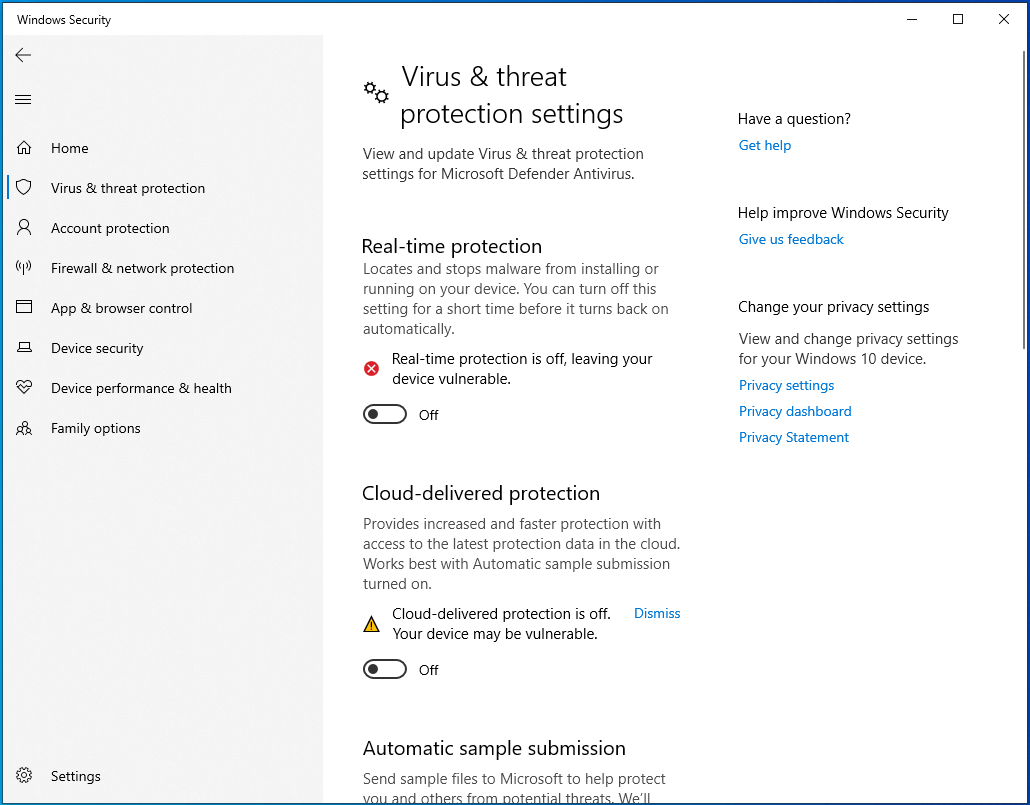
Task: Click the Account protection person icon
Action: click(x=23, y=228)
